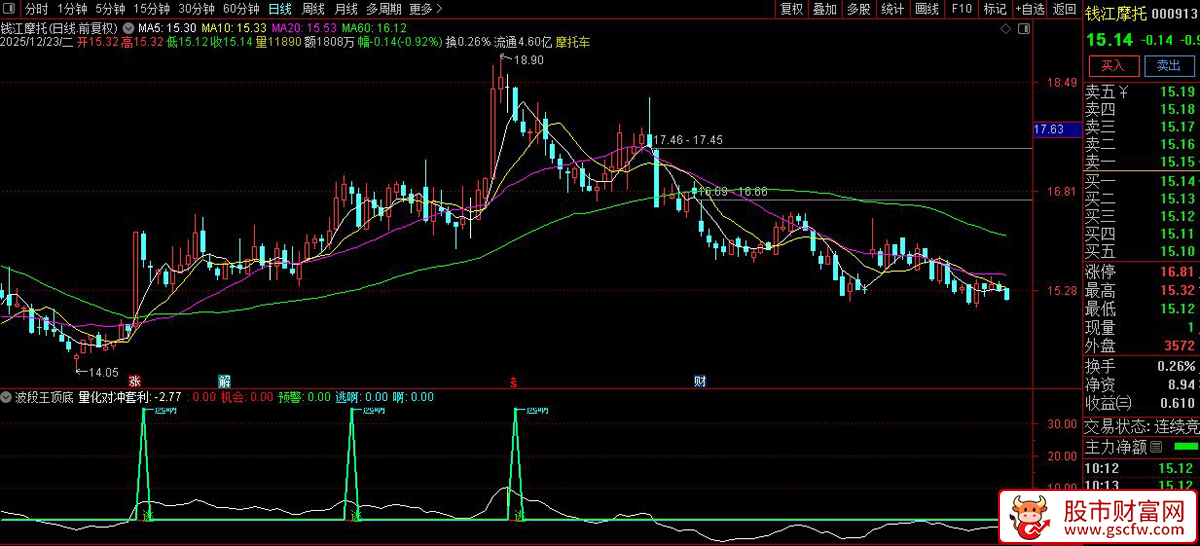Add stock via +自选 button
The image size is (1200, 546).
(x=1029, y=9)
